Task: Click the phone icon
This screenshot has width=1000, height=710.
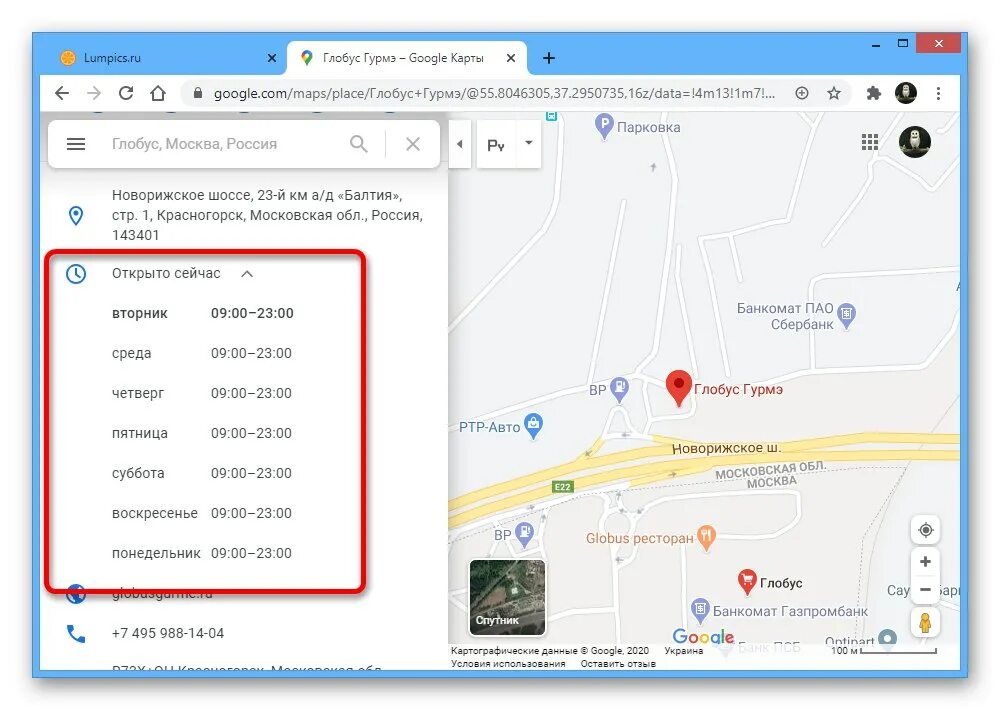Action: [76, 633]
